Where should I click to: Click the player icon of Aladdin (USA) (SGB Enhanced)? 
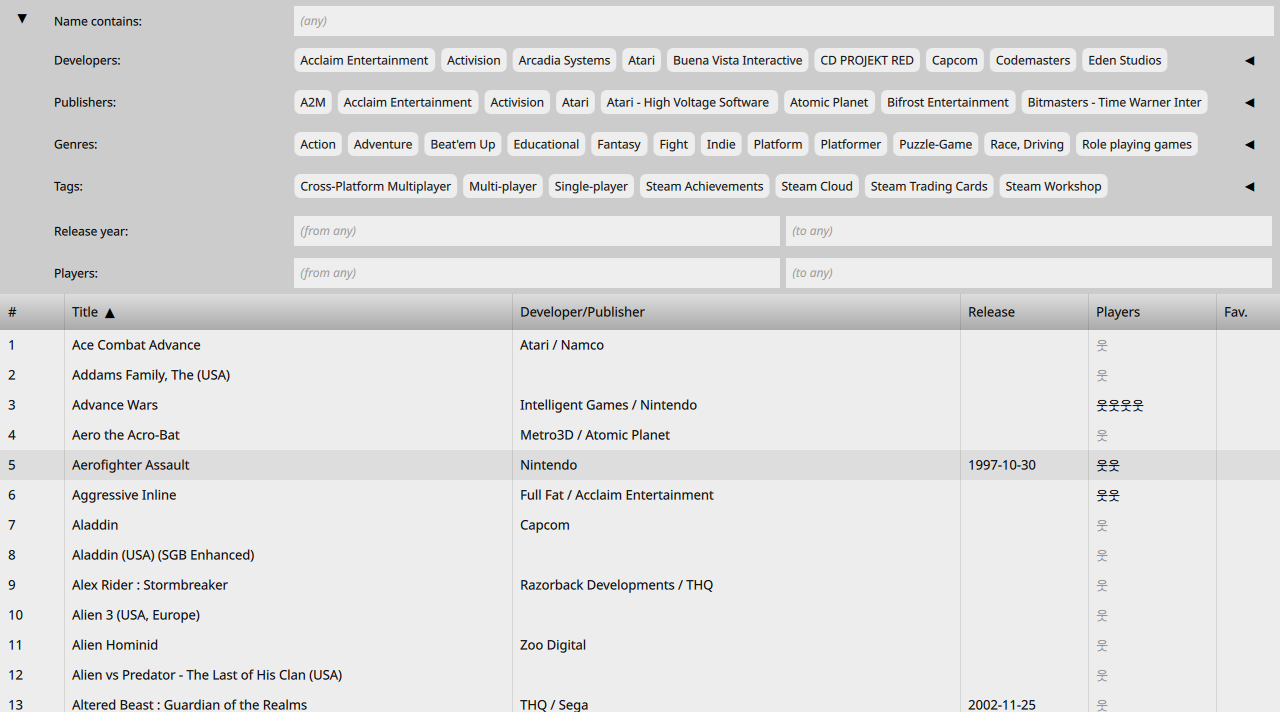pyautogui.click(x=1102, y=555)
